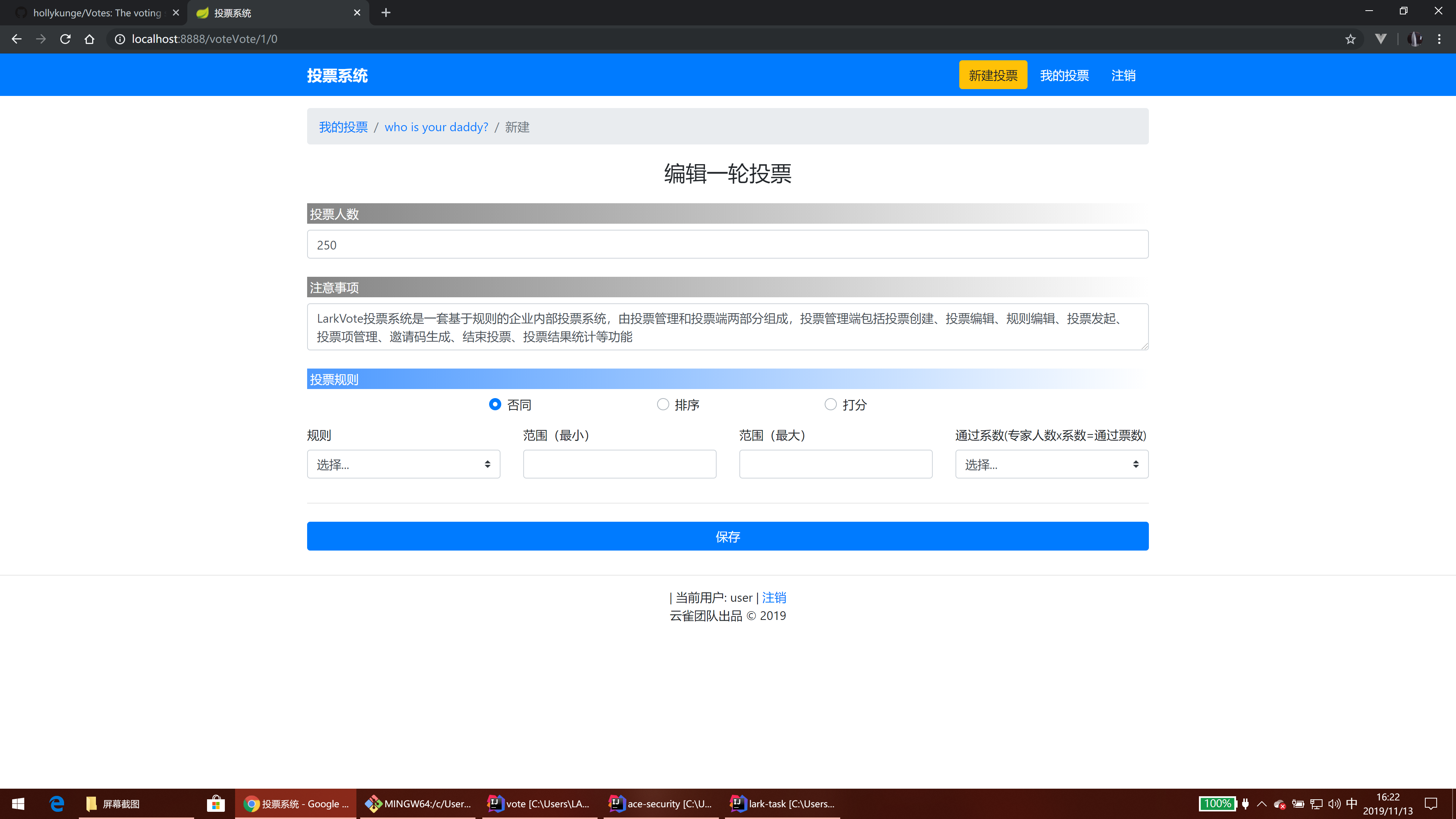Open the Windows Start menu
This screenshot has height=819, width=1456.
coord(18,803)
